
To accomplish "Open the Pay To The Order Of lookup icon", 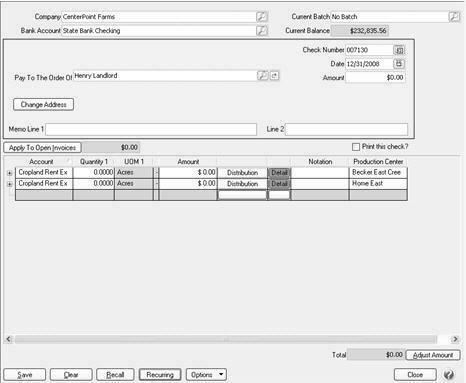I will click(263, 76).
